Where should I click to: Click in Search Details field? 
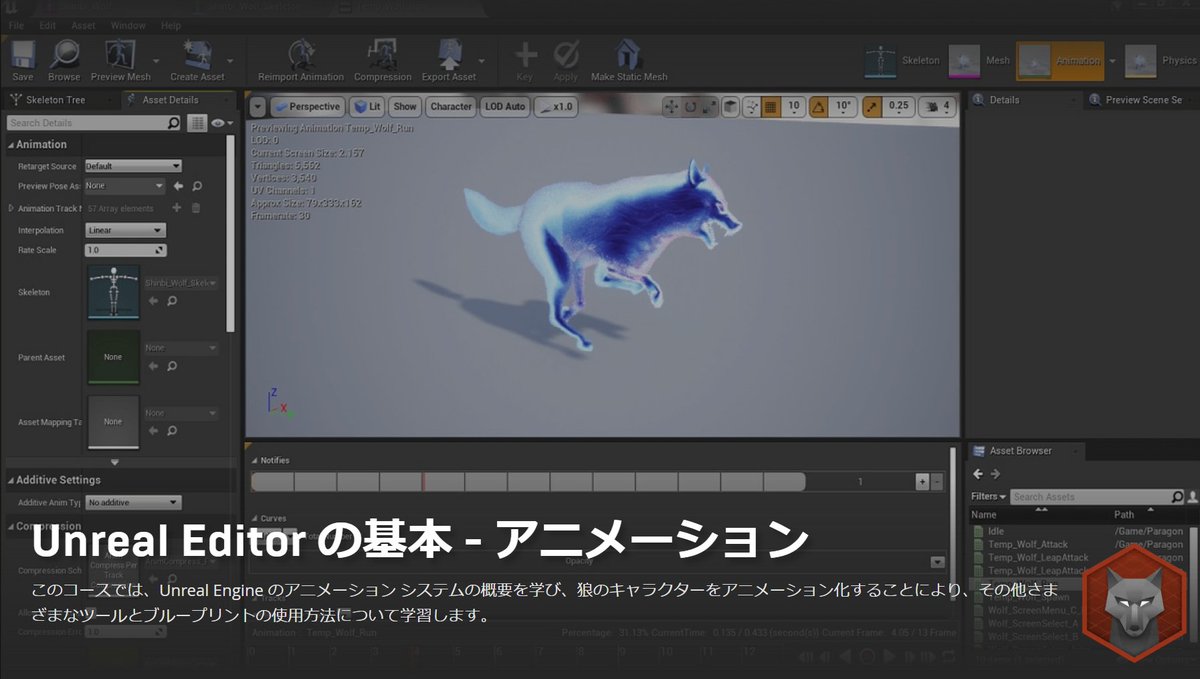(94, 123)
